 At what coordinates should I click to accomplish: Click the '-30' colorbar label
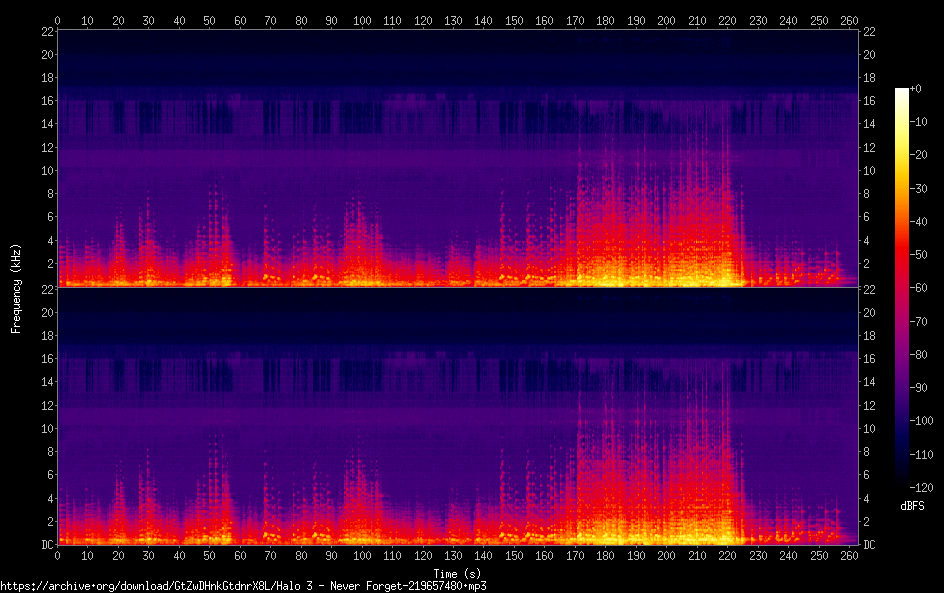(919, 188)
